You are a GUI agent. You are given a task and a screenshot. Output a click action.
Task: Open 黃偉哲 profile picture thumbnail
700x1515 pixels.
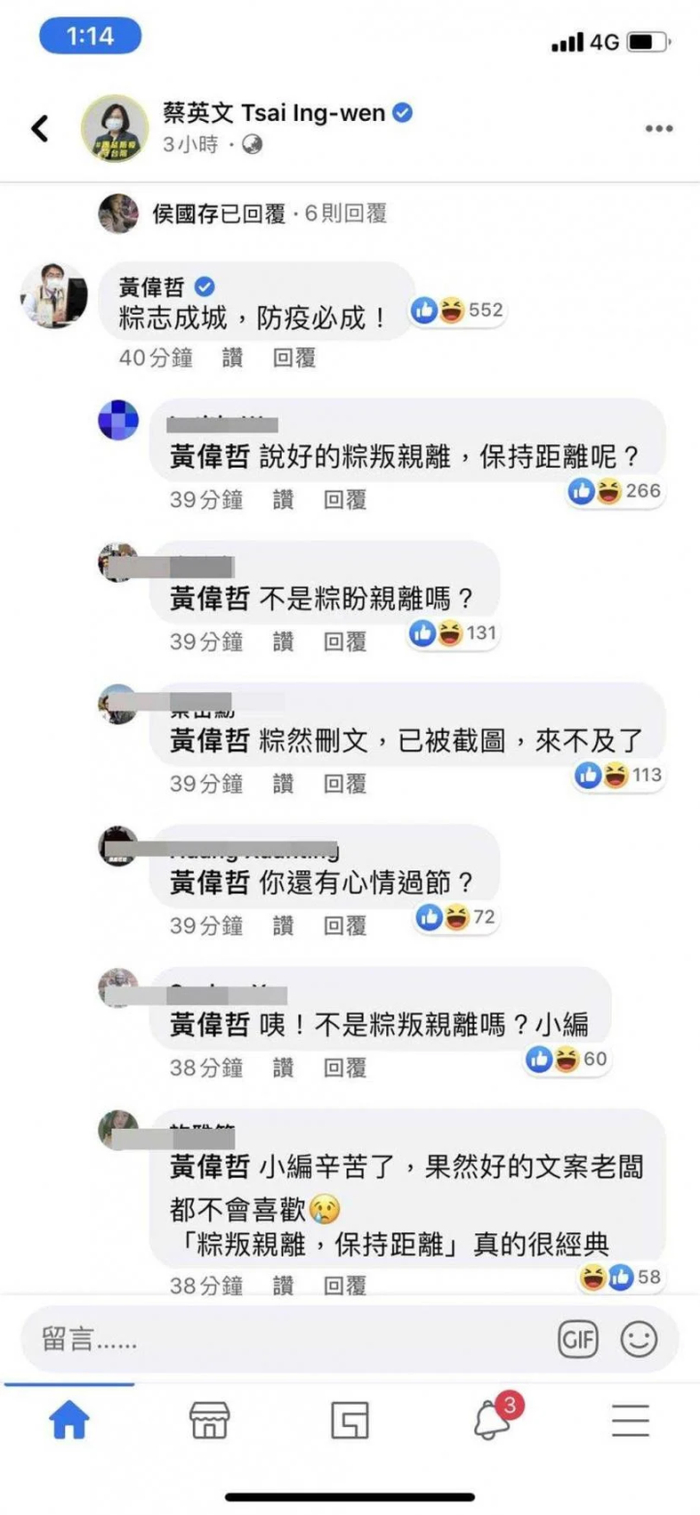point(55,296)
